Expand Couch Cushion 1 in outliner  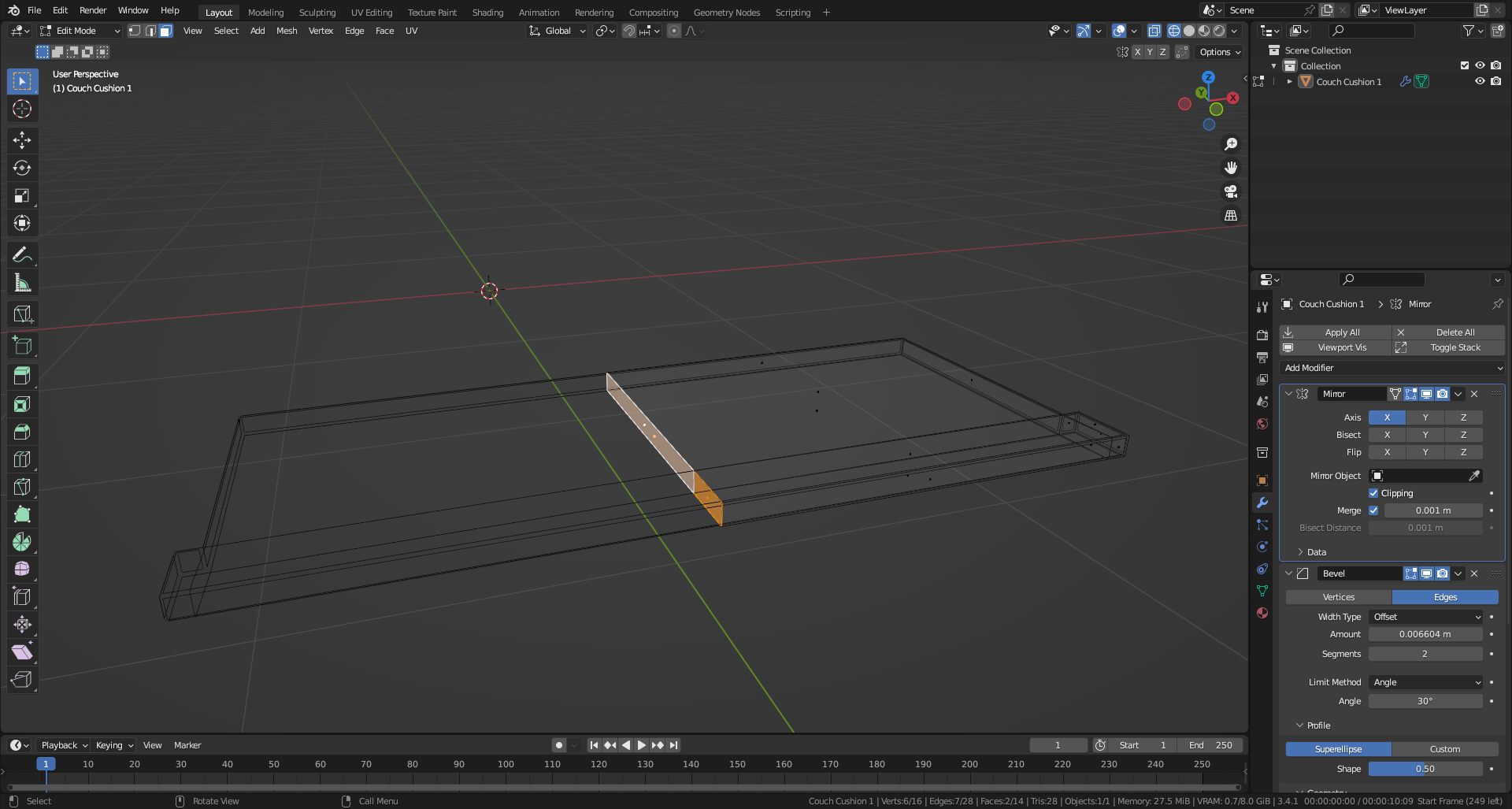pyautogui.click(x=1290, y=81)
